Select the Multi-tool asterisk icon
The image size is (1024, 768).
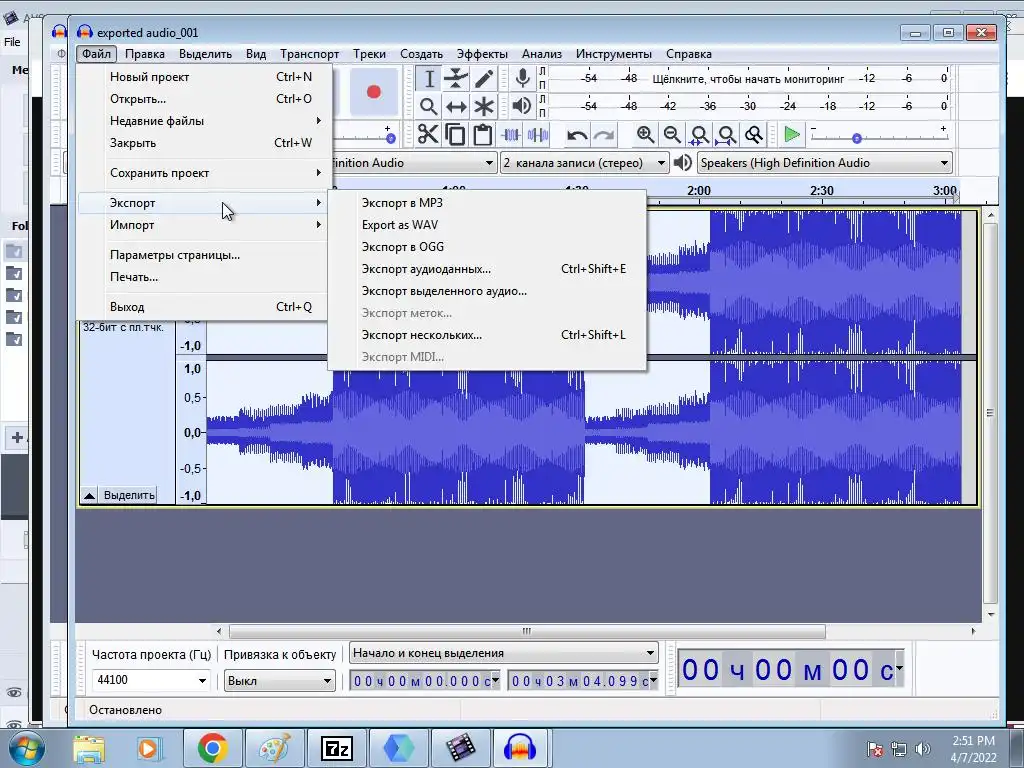(x=484, y=106)
